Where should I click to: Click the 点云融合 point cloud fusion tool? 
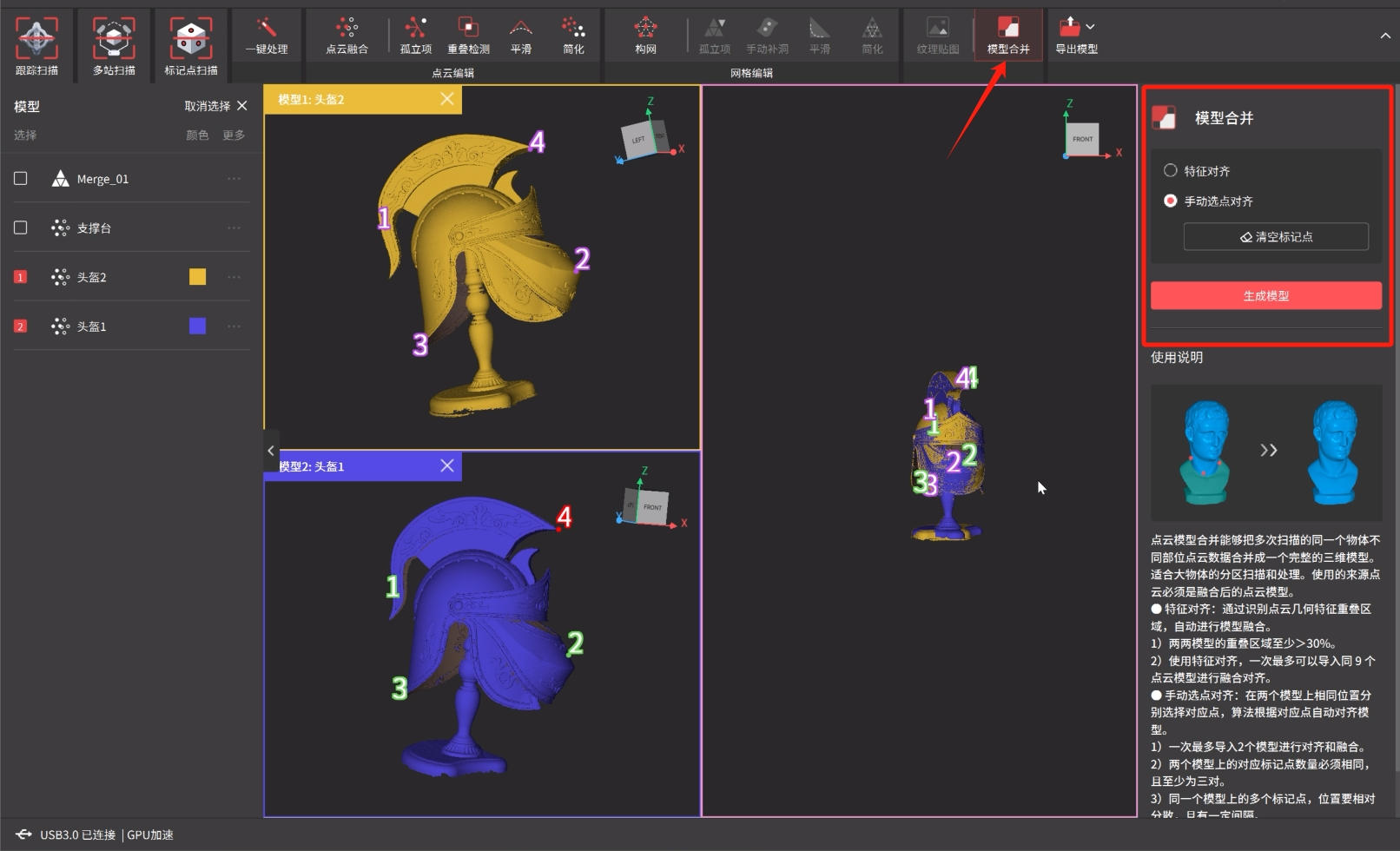pos(347,36)
